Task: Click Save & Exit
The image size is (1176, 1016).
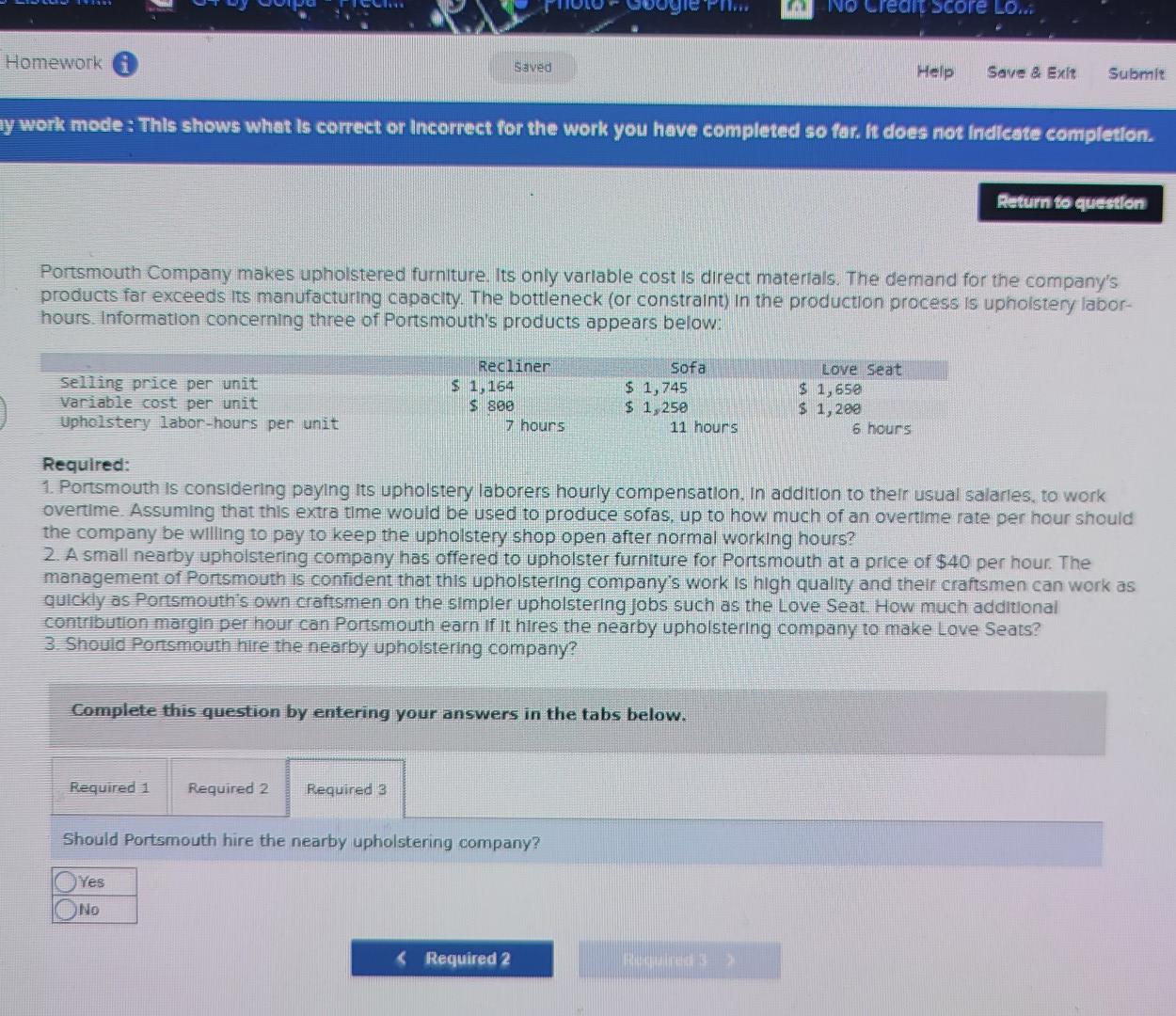Action: tap(1031, 71)
